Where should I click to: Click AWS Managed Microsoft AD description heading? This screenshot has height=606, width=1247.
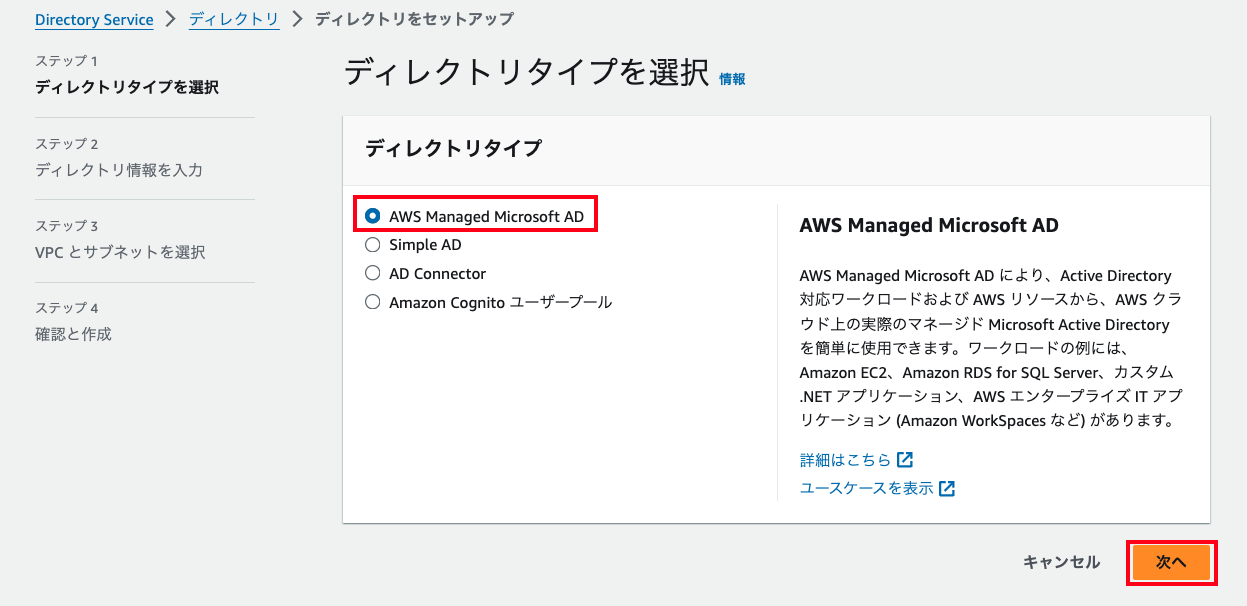929,225
